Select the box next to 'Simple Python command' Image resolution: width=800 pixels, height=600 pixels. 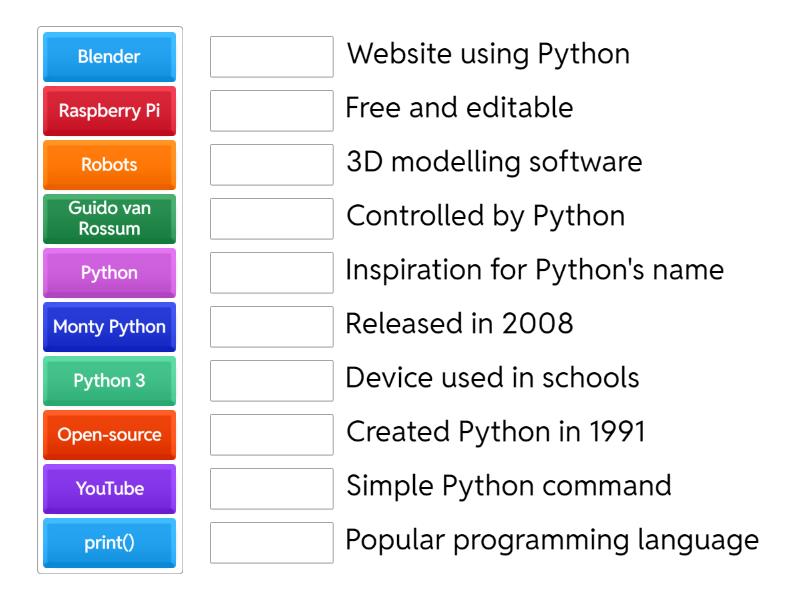(x=271, y=489)
